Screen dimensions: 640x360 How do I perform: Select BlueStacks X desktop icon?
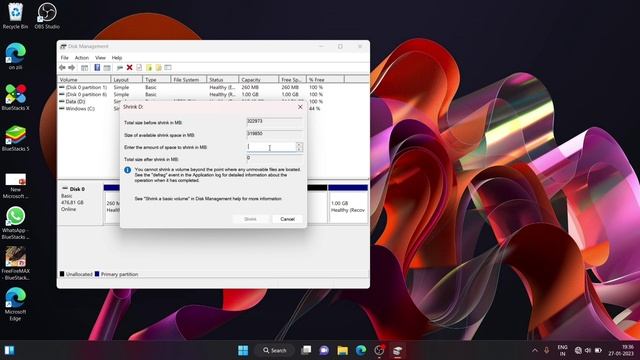click(16, 98)
